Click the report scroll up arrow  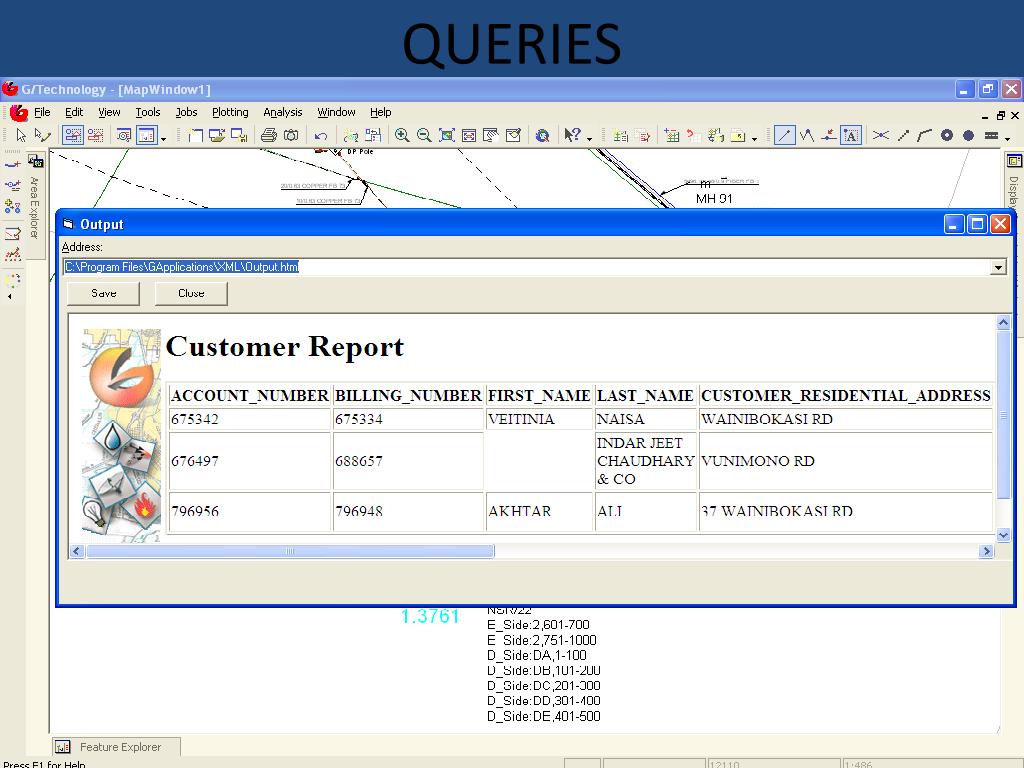tap(1003, 322)
